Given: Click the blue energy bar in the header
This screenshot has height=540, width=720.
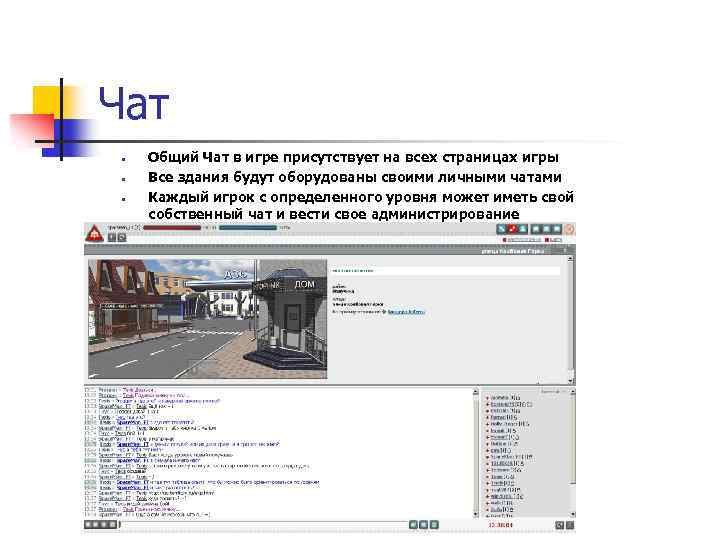Looking at the screenshot, I should (x=248, y=228).
